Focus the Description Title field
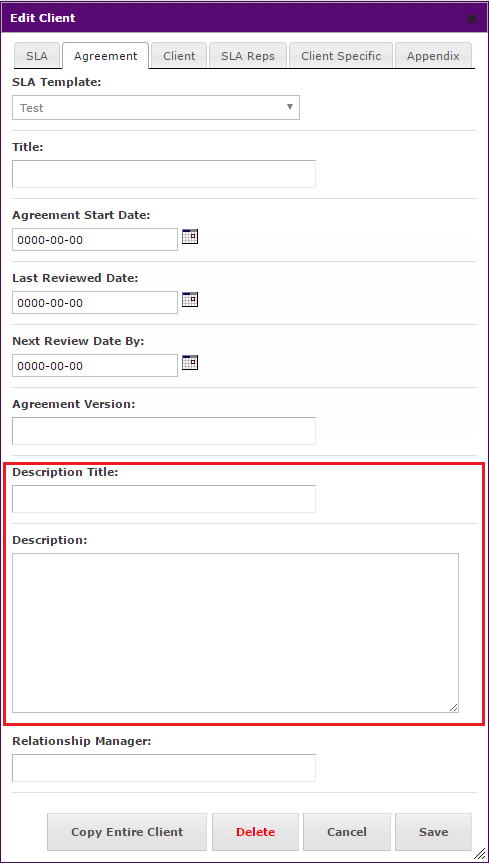The image size is (489, 863). (x=164, y=499)
